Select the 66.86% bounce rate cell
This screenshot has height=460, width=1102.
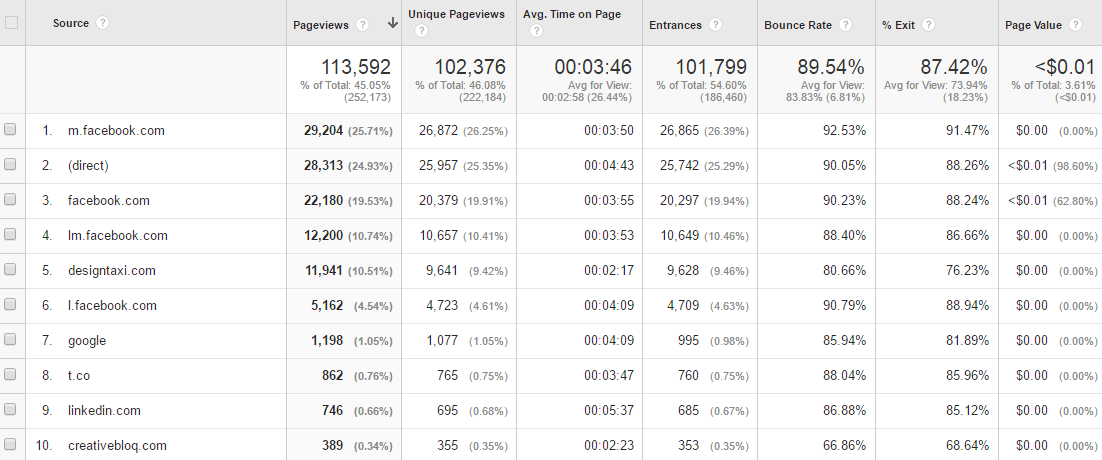click(x=844, y=446)
